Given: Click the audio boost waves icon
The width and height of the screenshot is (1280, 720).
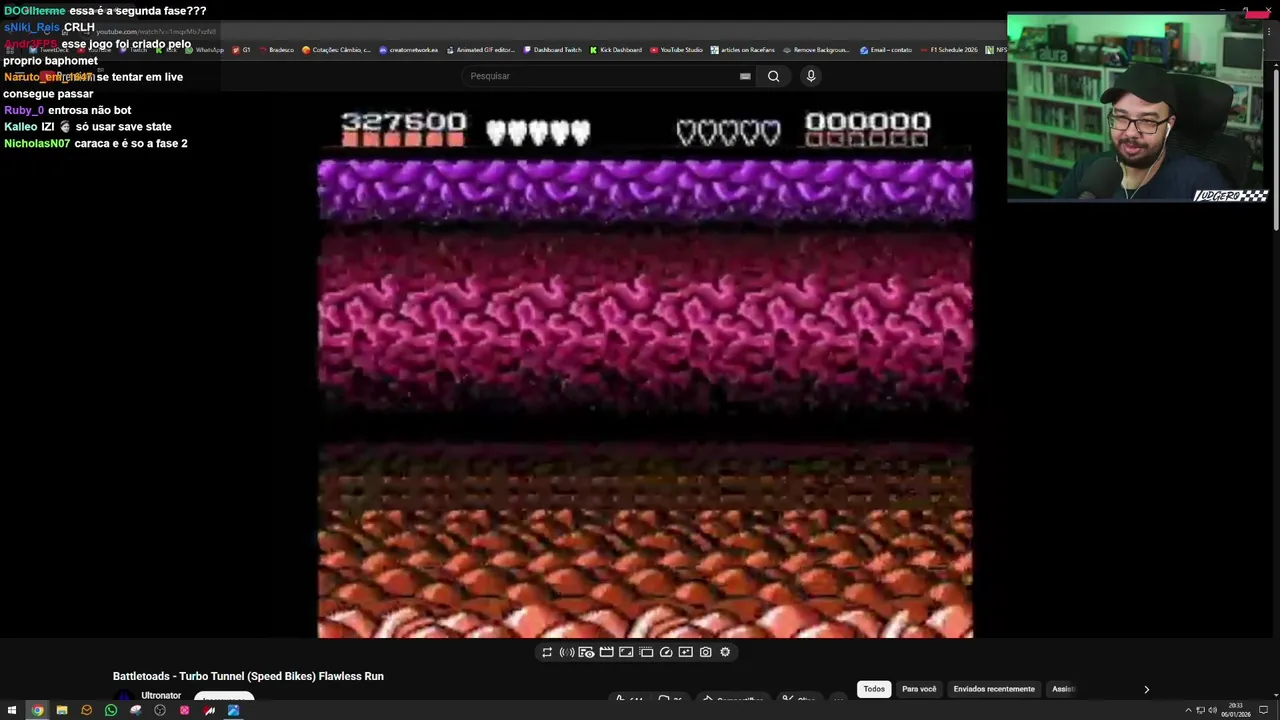Looking at the screenshot, I should 567,652.
